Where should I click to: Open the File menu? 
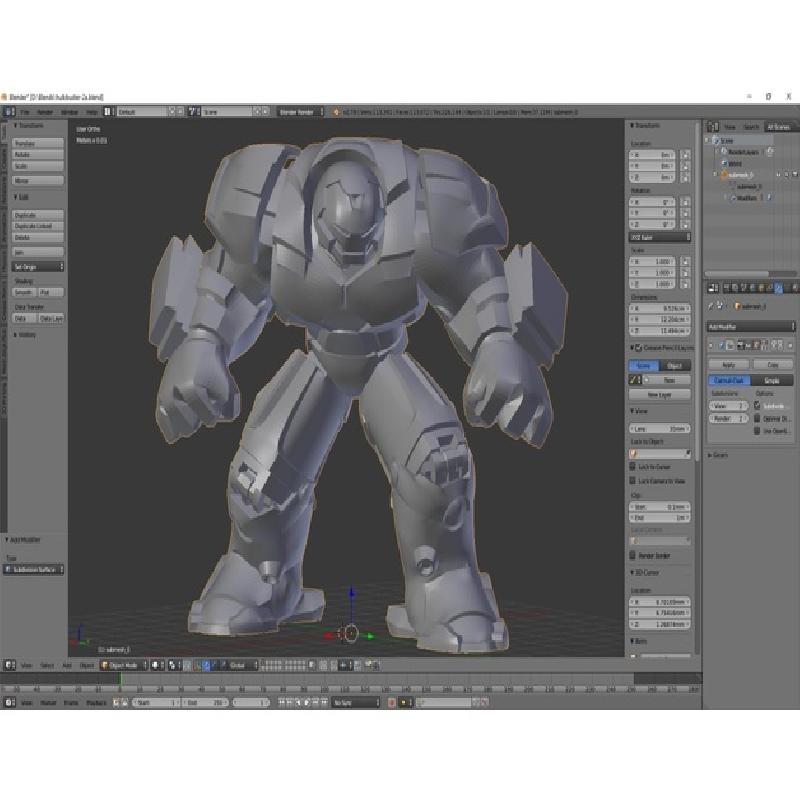pos(24,112)
